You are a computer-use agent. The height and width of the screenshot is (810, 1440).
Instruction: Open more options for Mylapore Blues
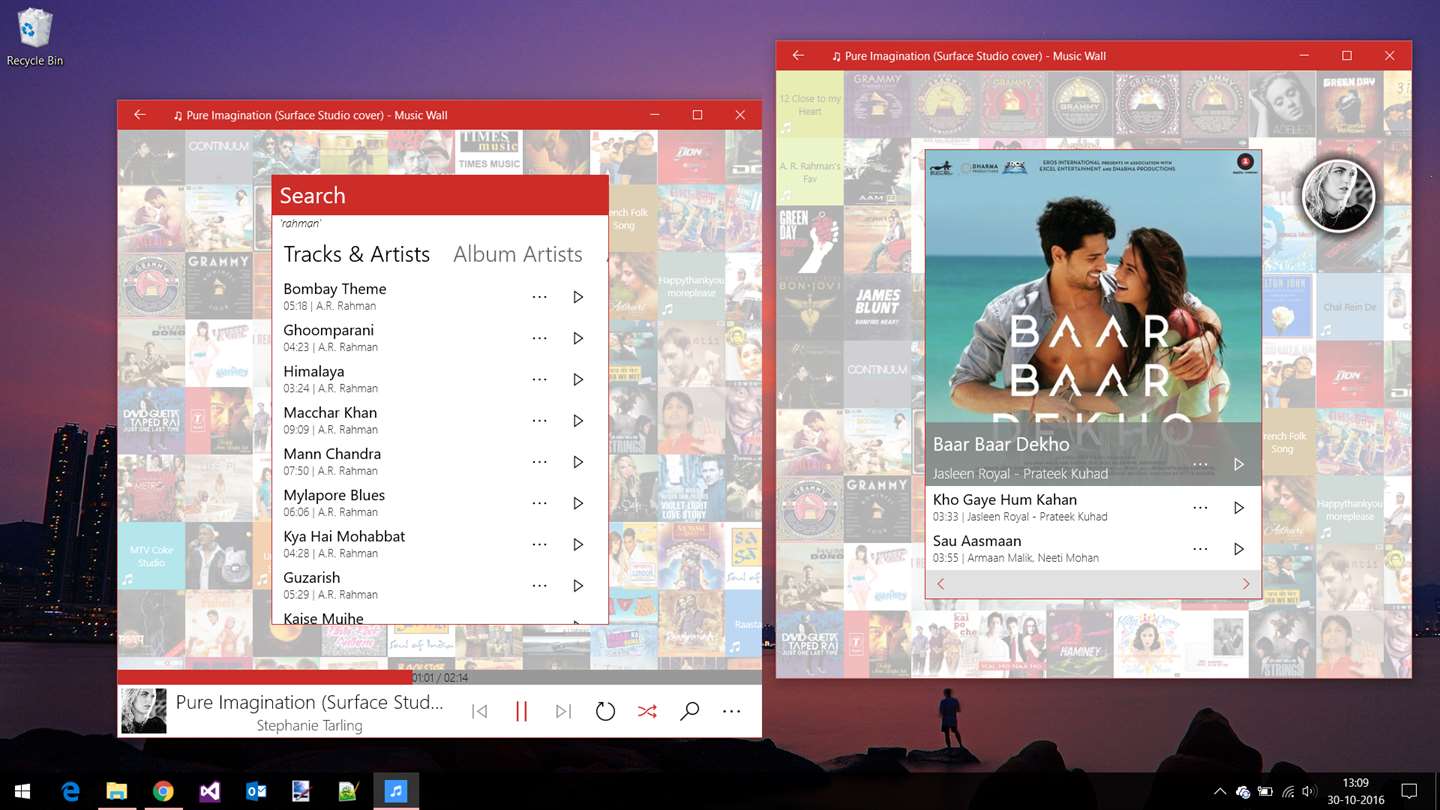pyautogui.click(x=540, y=503)
